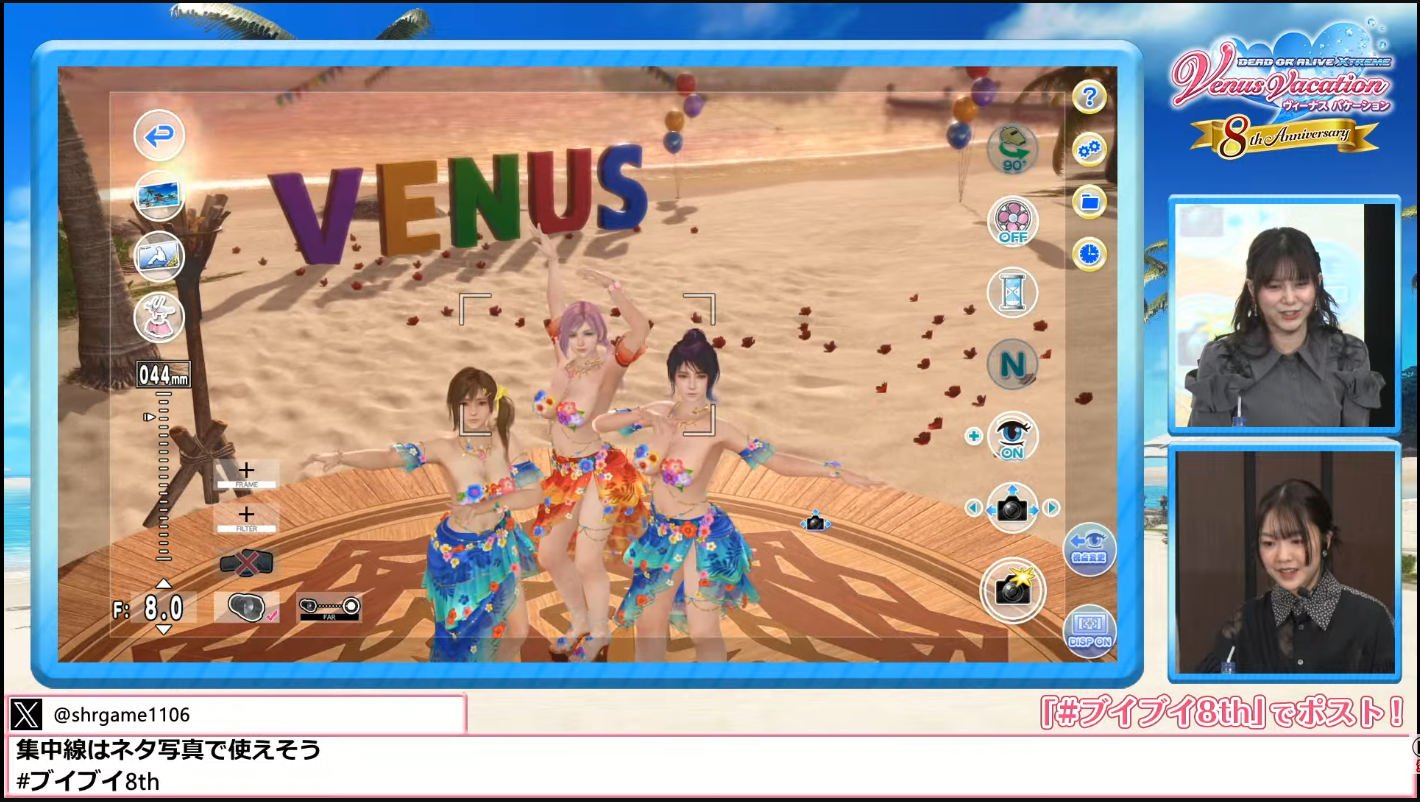1420x802 pixels.
Task: Add a FRAME with plus button
Action: [246, 474]
